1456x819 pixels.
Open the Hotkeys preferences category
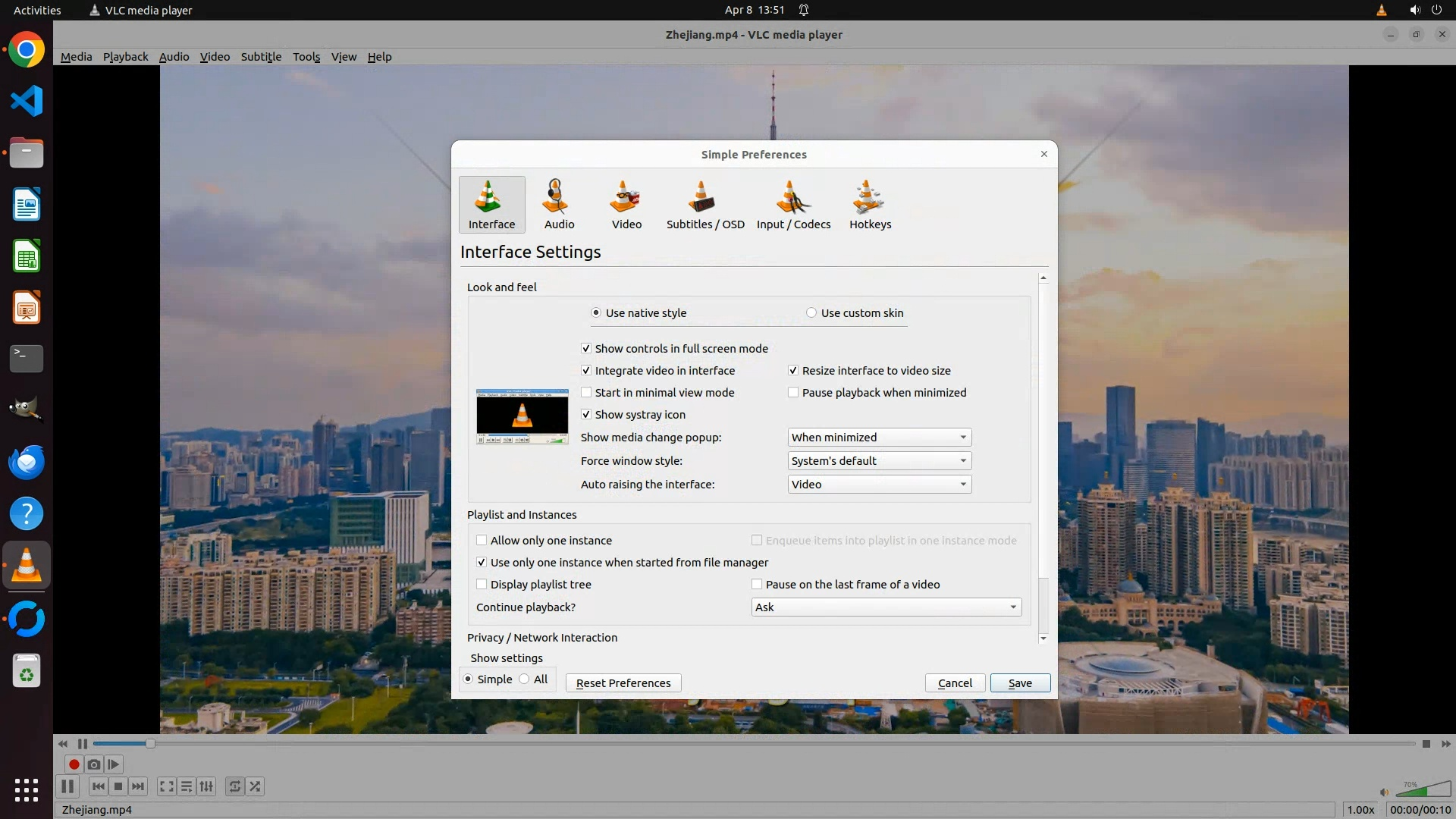tap(870, 205)
